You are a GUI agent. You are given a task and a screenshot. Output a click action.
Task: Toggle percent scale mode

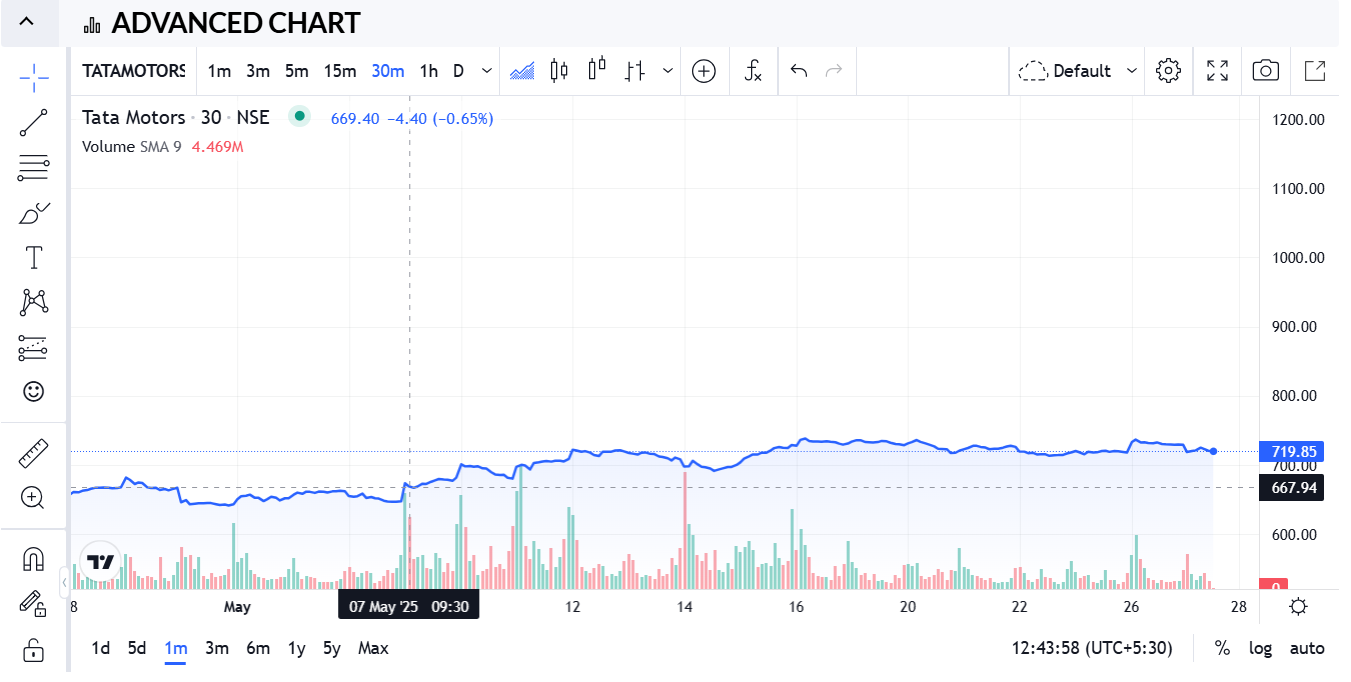1222,648
